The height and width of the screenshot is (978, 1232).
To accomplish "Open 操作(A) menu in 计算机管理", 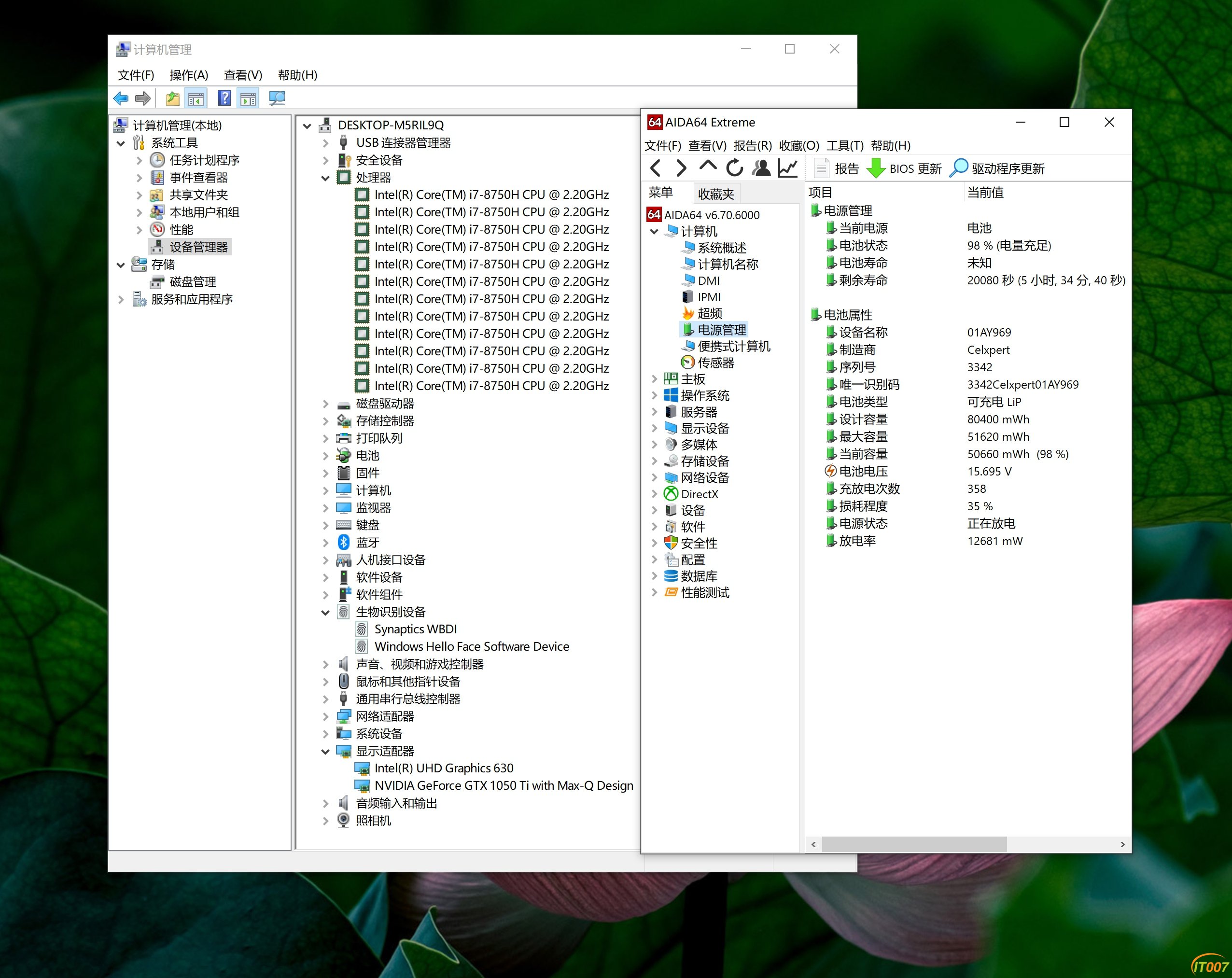I will pyautogui.click(x=189, y=75).
